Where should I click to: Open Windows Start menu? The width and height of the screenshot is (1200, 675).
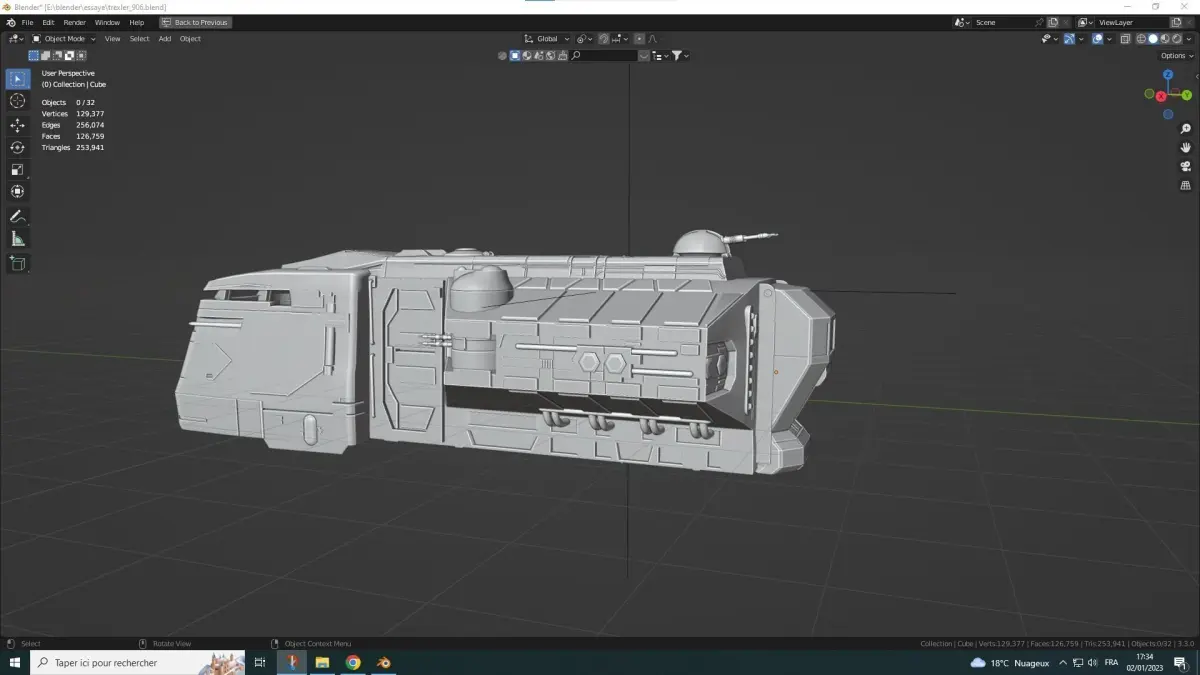(x=15, y=662)
